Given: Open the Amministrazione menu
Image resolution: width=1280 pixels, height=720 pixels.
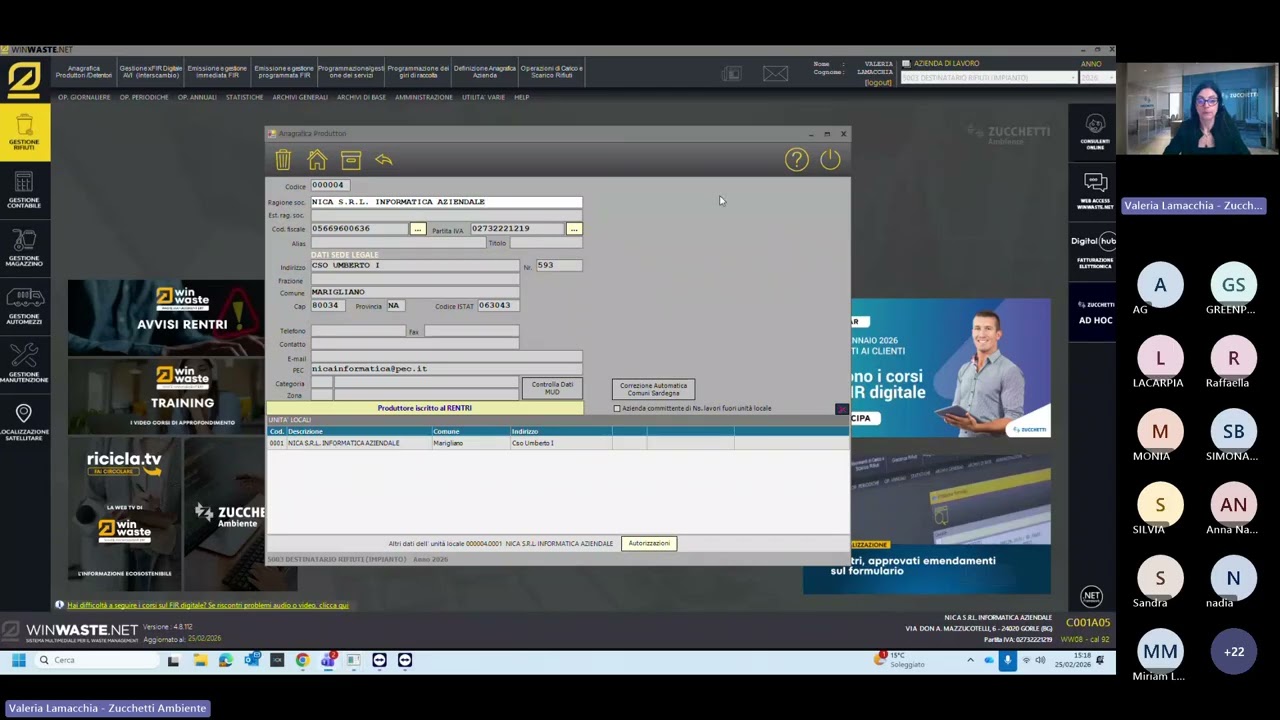Looking at the screenshot, I should tap(424, 97).
